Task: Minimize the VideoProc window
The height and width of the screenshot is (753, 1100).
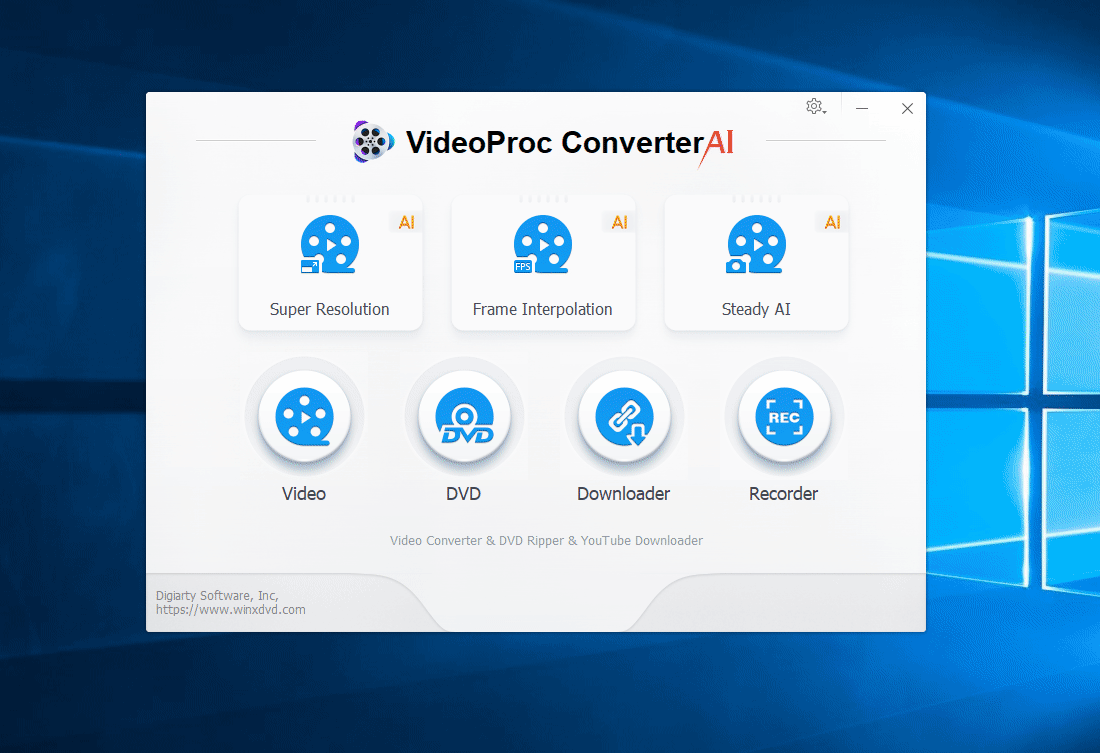Action: [x=862, y=108]
